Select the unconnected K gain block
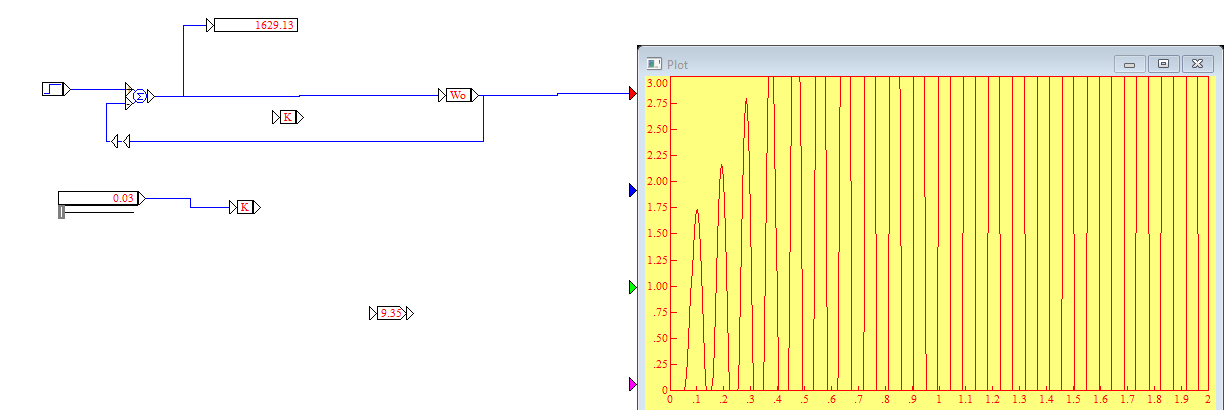This screenshot has height=410, width=1232. (x=287, y=117)
